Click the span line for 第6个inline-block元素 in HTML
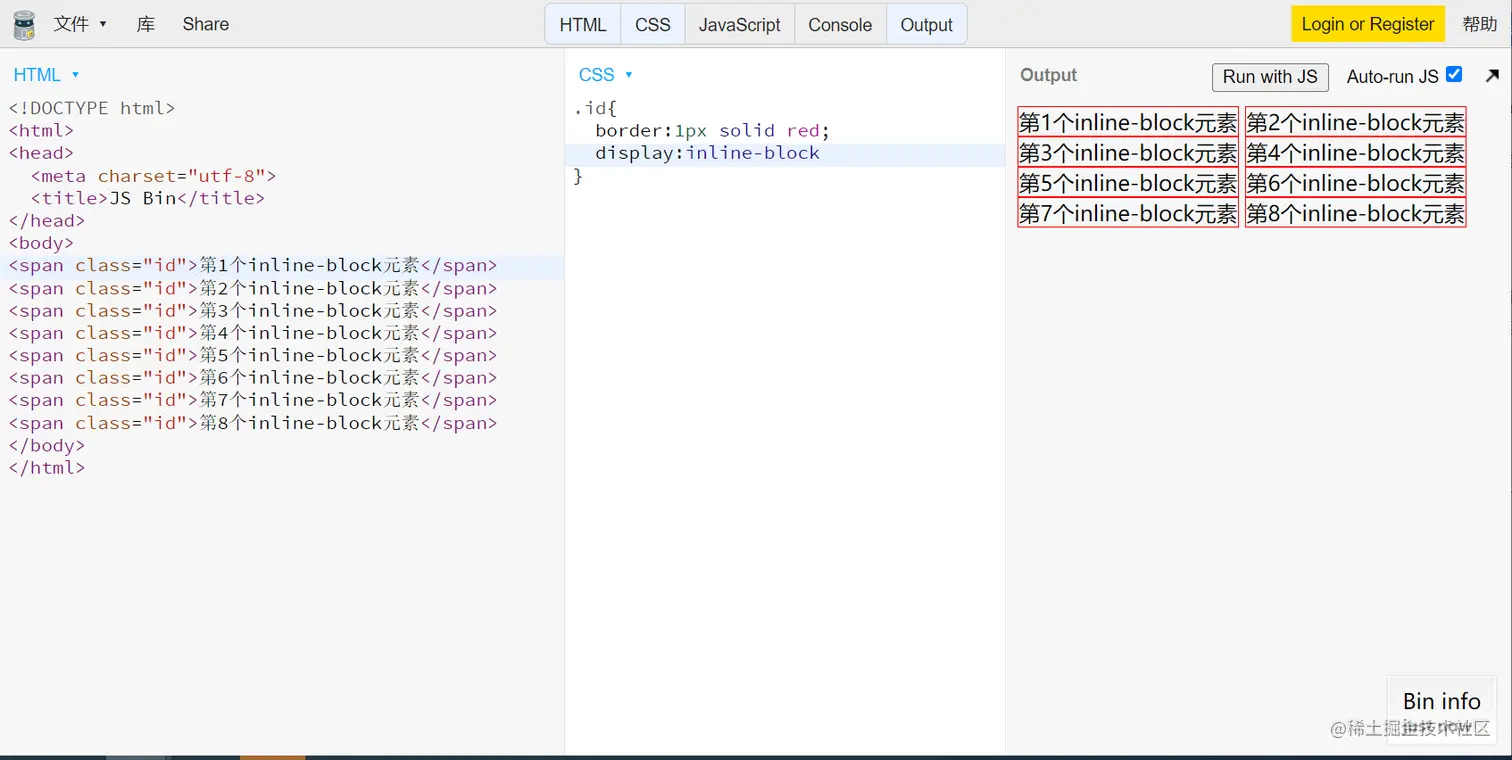This screenshot has height=760, width=1512. (253, 378)
